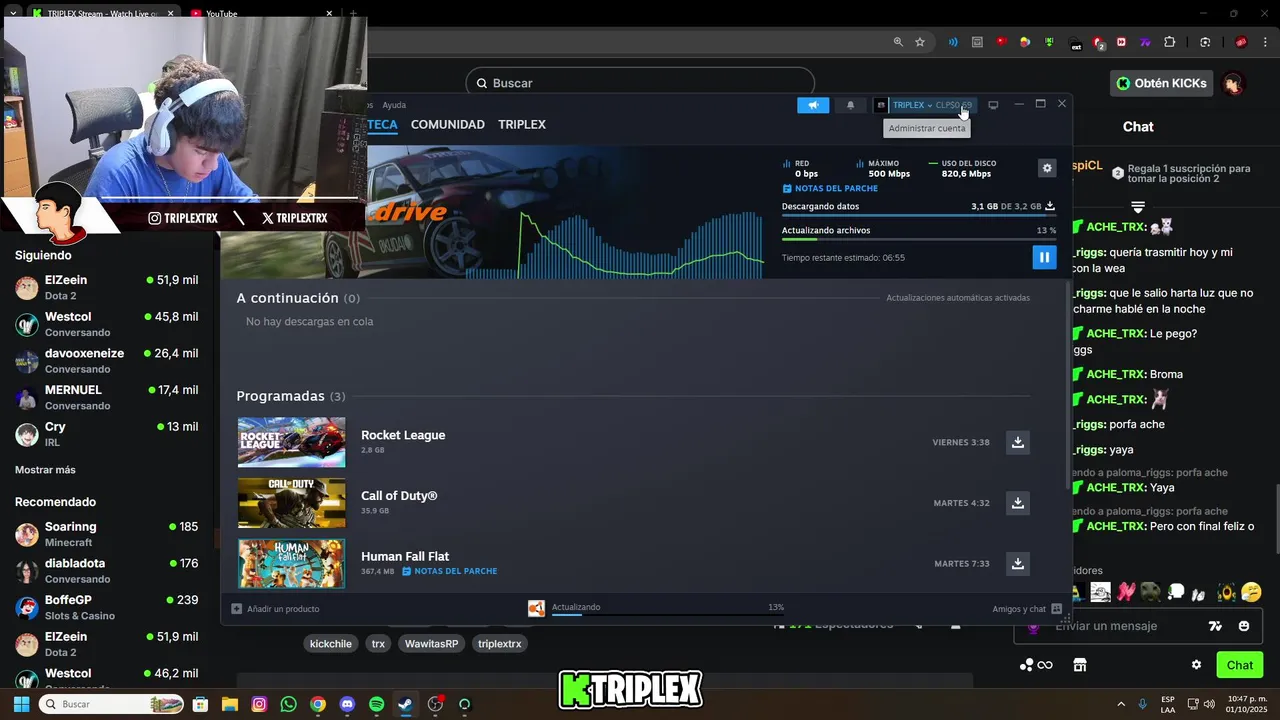The image size is (1280, 720).
Task: Switch Steam to Big Picture mode
Action: [x=993, y=105]
